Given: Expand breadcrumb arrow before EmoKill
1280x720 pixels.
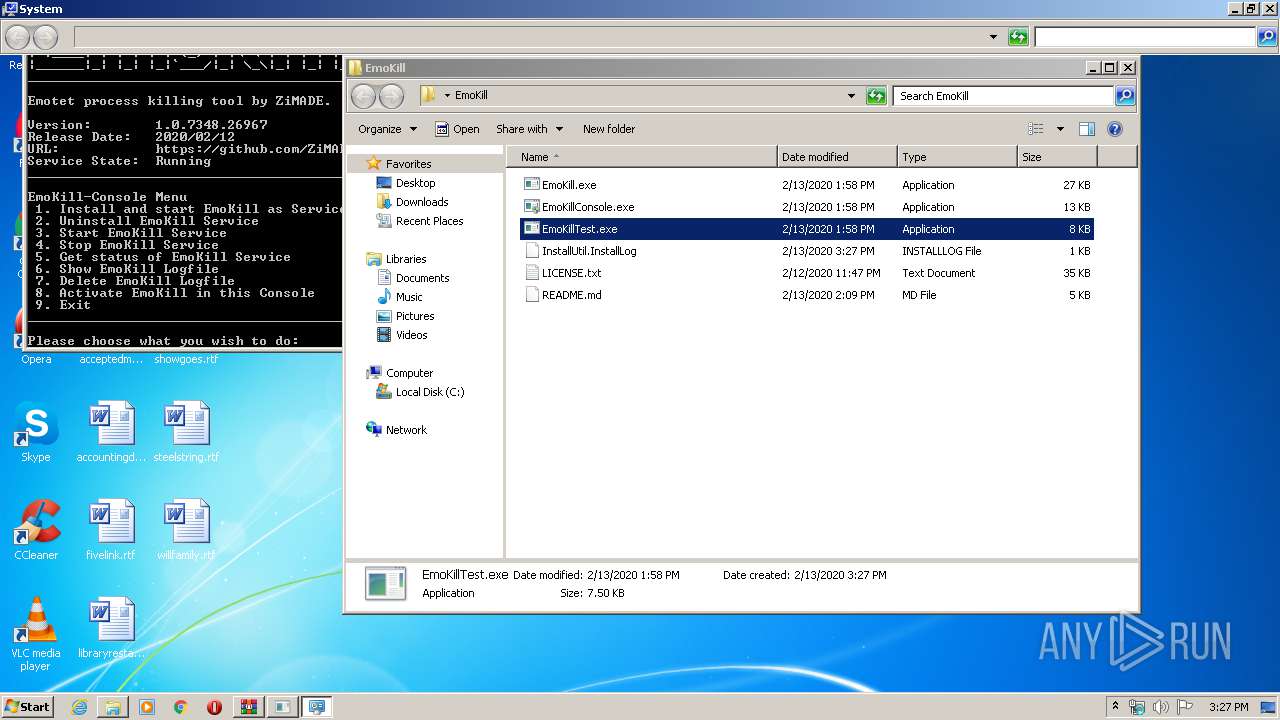Looking at the screenshot, I should pyautogui.click(x=447, y=96).
